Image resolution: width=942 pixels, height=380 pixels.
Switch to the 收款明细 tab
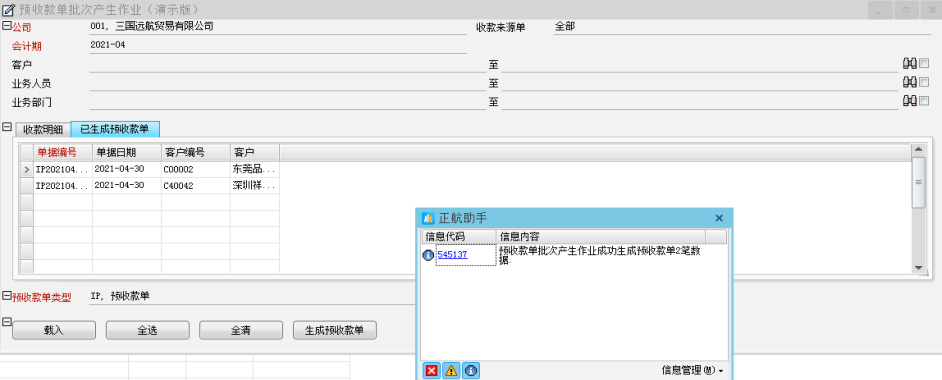tap(43, 129)
